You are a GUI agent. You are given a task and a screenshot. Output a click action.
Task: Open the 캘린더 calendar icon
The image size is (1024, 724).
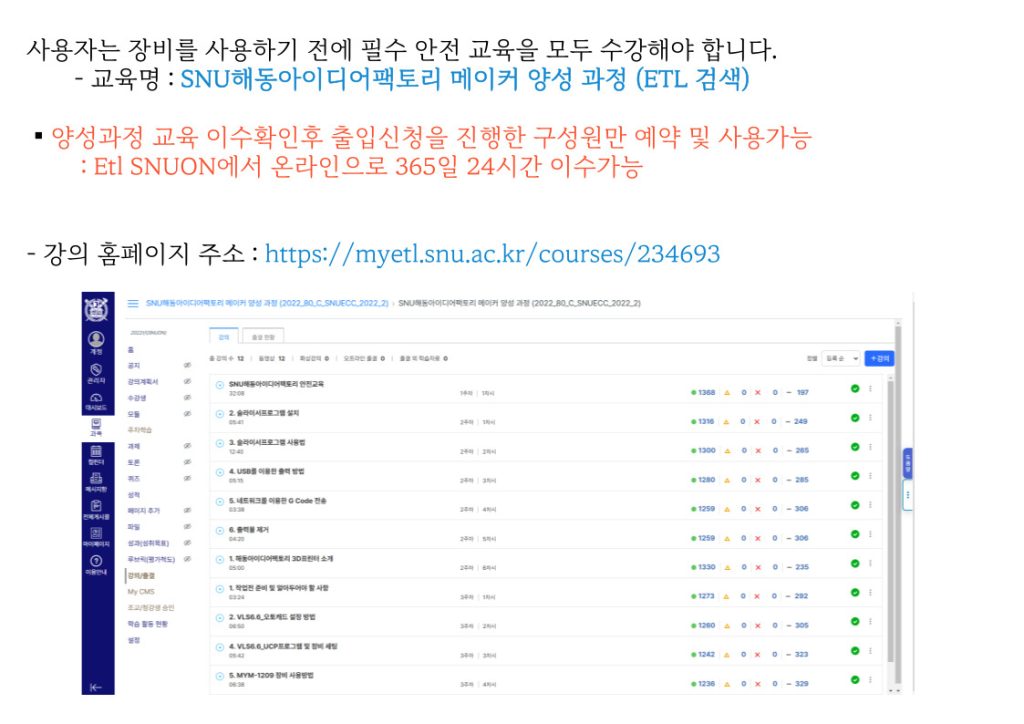(x=96, y=456)
